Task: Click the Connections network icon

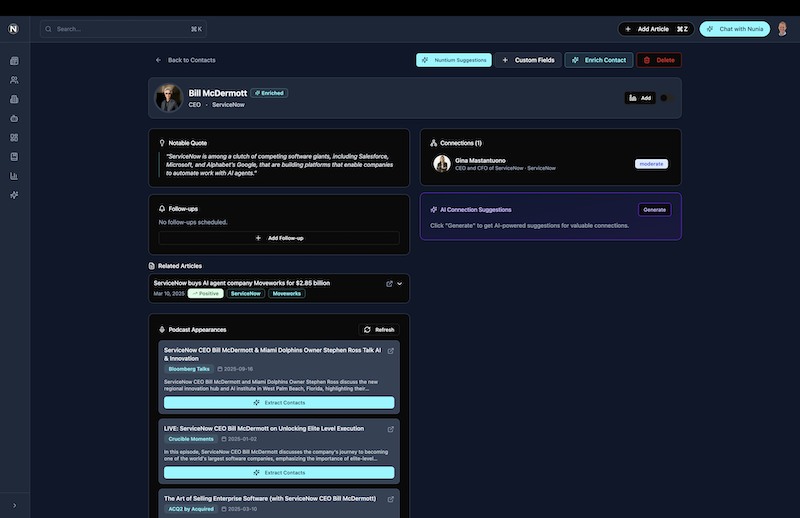Action: tap(434, 143)
